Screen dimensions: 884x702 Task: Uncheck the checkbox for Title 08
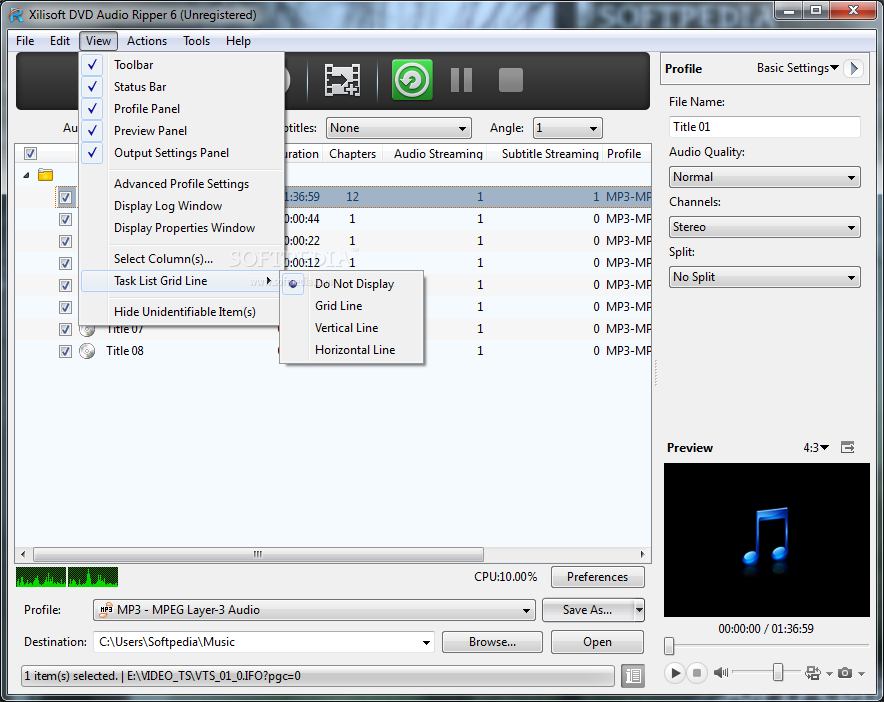coord(65,351)
